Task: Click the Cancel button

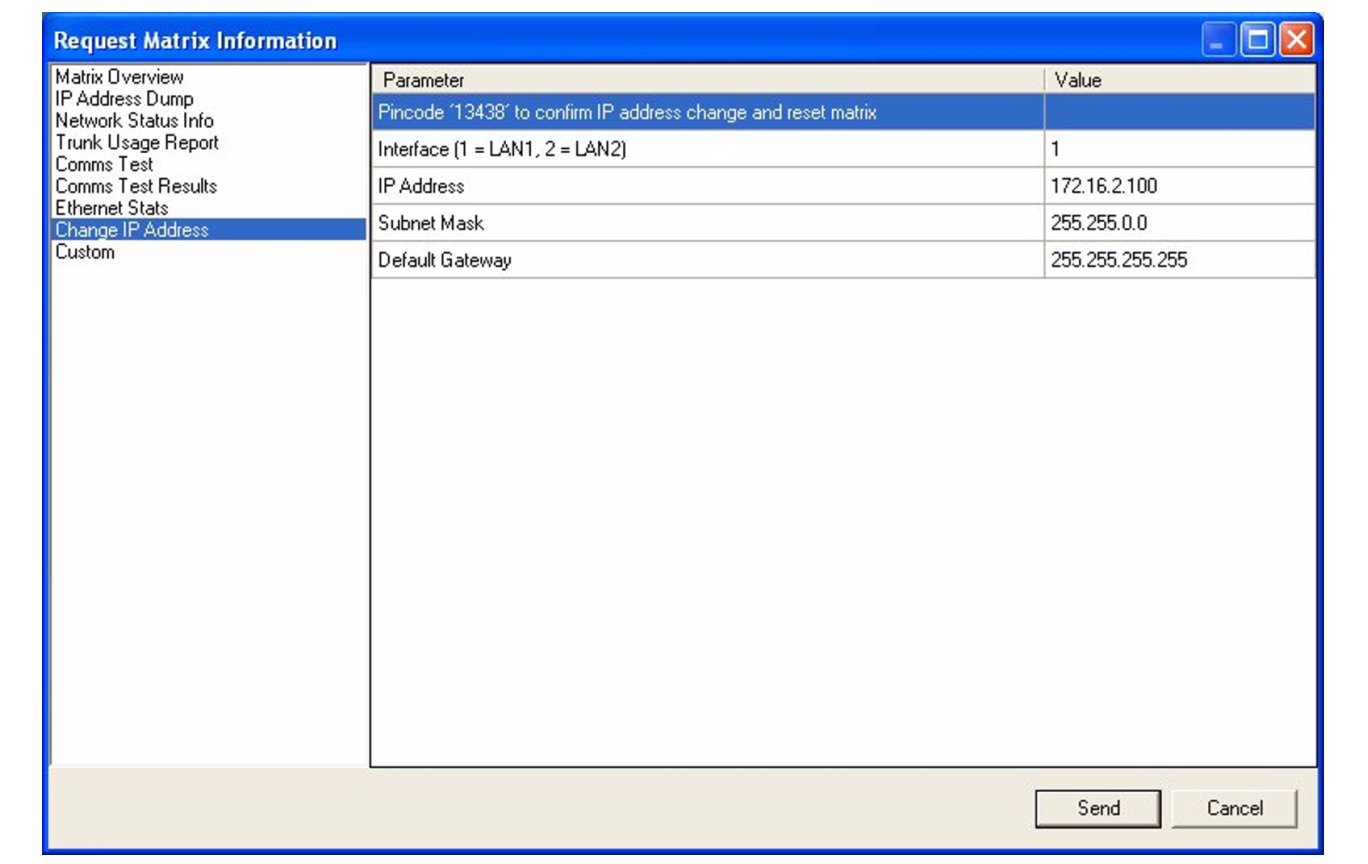Action: click(1234, 808)
